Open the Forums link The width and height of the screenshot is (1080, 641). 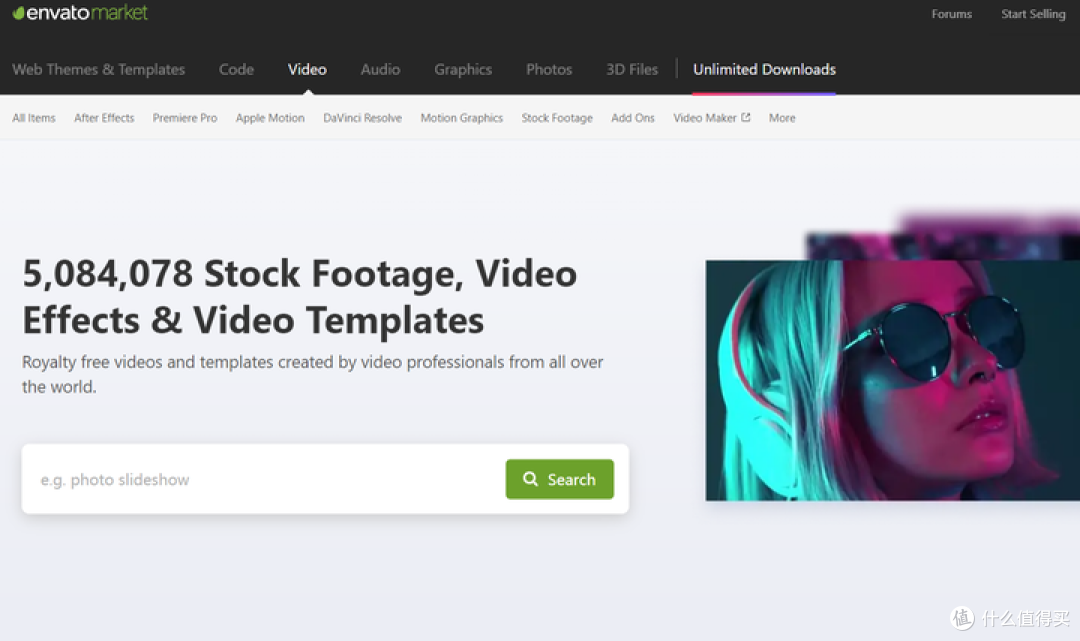pyautogui.click(x=951, y=14)
